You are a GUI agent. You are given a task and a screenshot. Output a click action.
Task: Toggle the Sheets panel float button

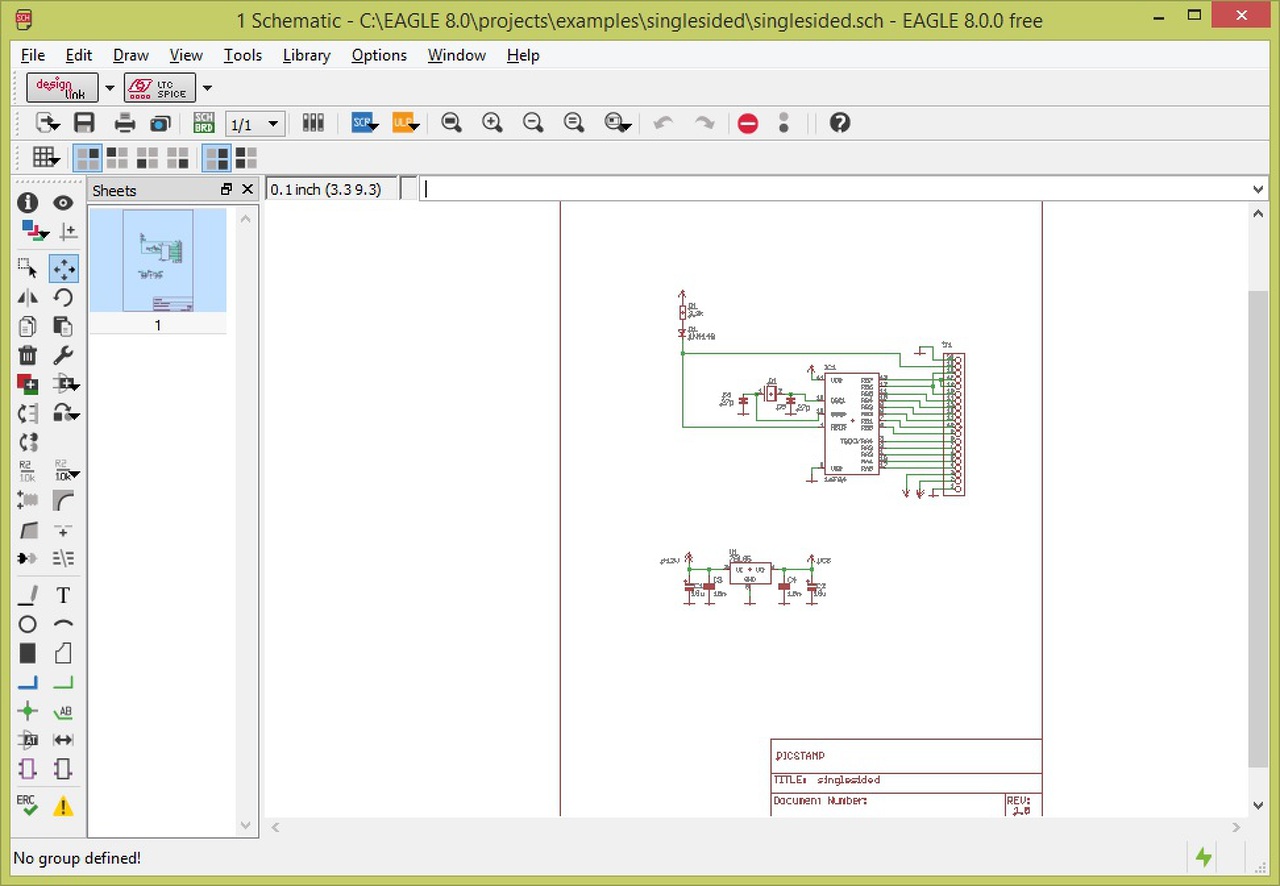point(226,189)
